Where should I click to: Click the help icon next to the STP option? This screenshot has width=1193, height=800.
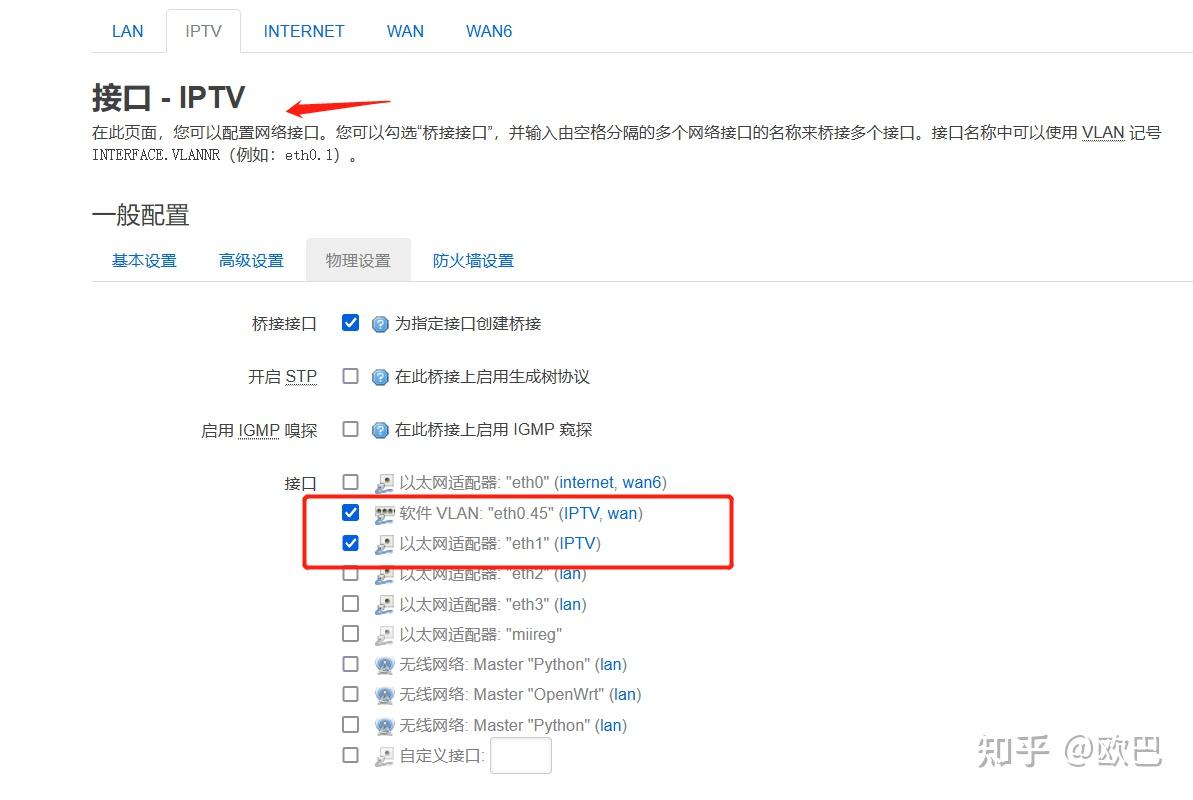[379, 375]
